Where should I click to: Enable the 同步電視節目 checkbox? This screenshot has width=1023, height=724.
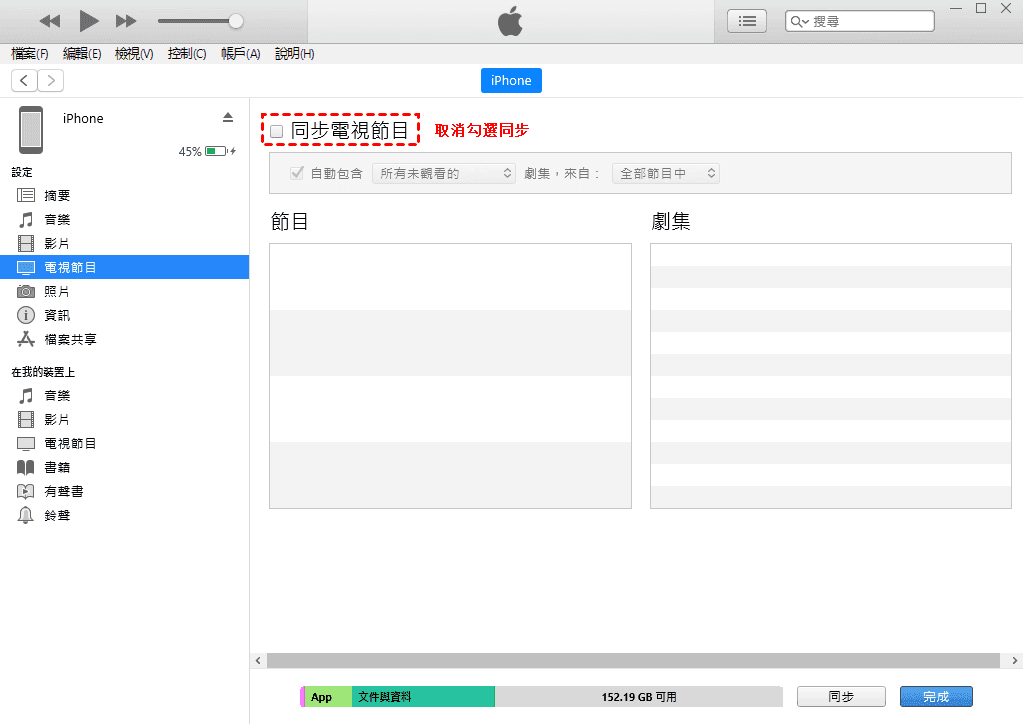click(x=277, y=131)
